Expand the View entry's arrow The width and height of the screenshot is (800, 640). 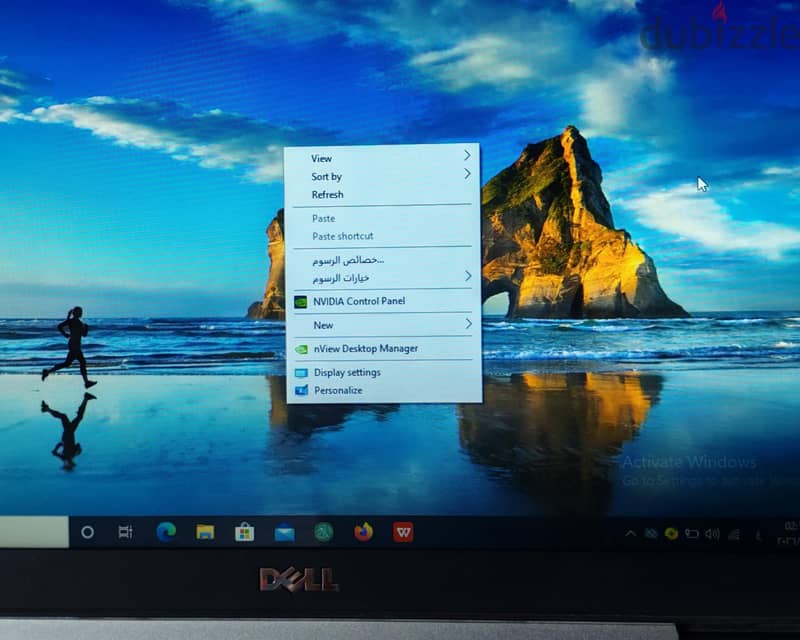click(x=467, y=156)
